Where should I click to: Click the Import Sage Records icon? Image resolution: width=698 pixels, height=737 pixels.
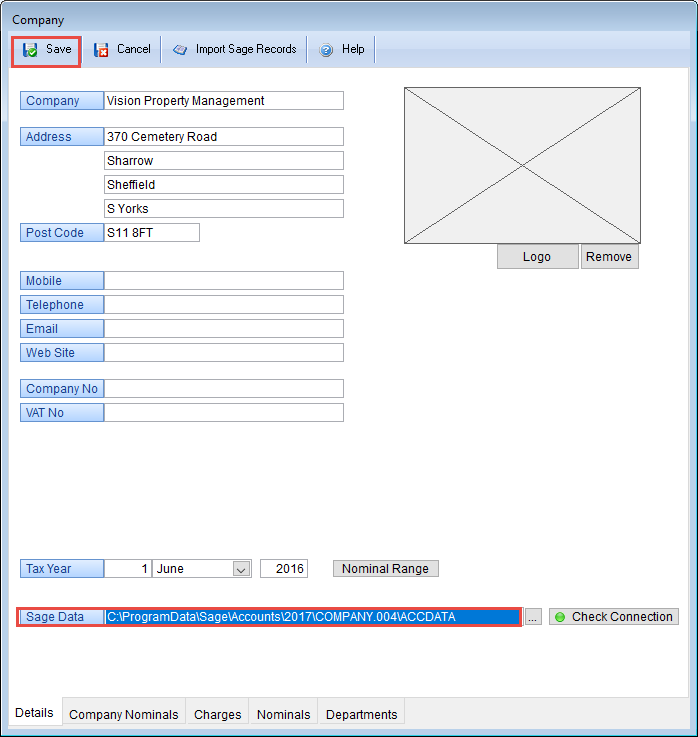[x=180, y=49]
